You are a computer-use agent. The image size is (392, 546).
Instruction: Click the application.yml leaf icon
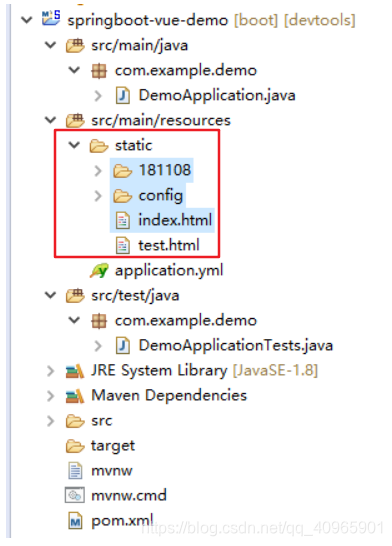click(x=99, y=271)
